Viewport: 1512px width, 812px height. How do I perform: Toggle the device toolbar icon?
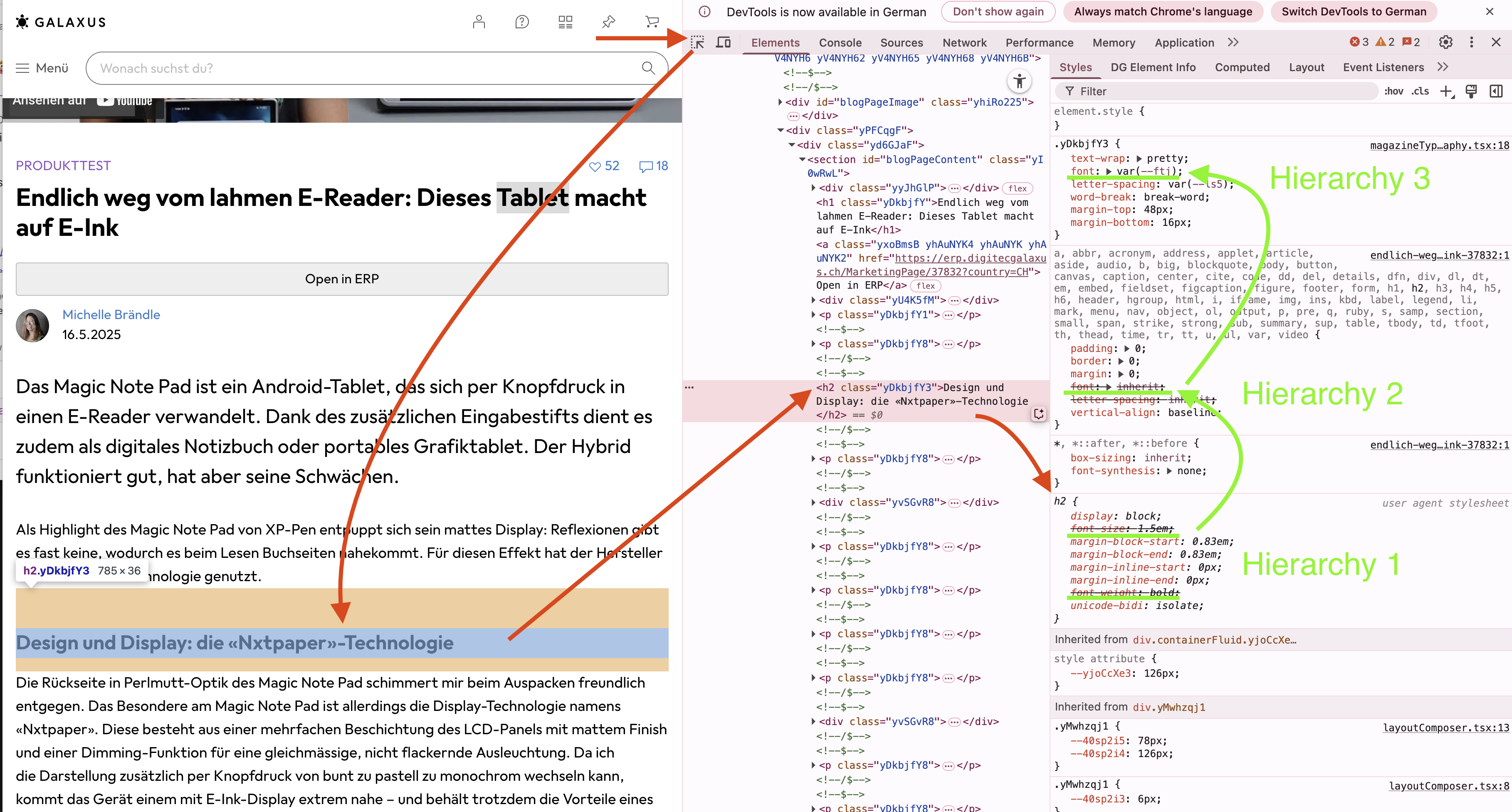tap(723, 42)
